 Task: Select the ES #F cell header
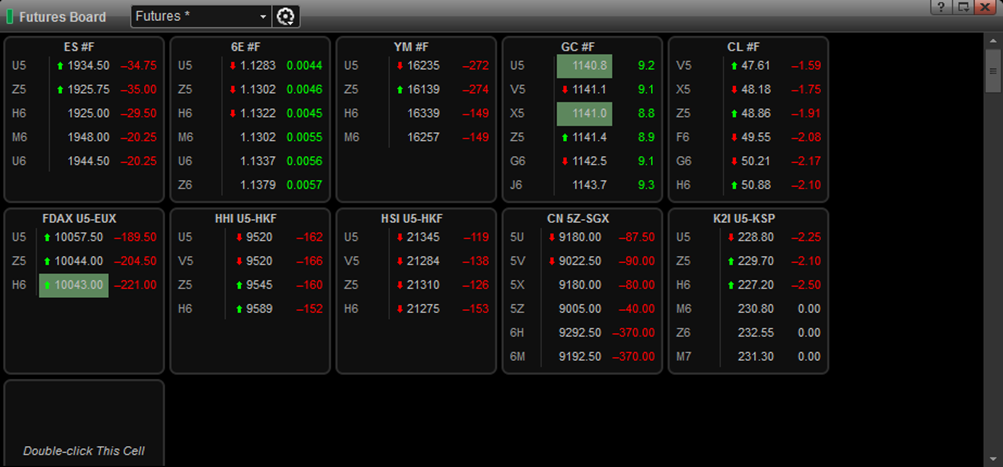(x=80, y=47)
